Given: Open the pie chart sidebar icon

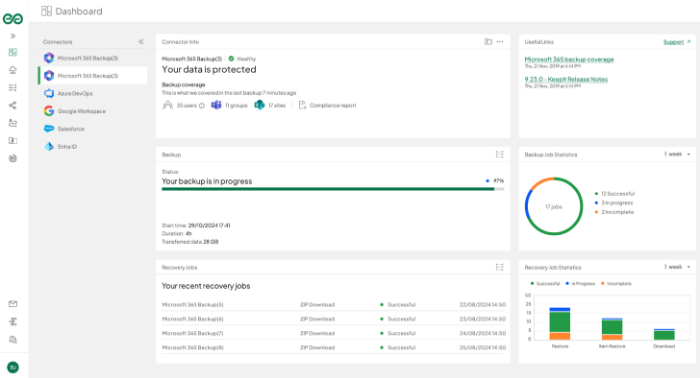Looking at the screenshot, I should (13, 158).
